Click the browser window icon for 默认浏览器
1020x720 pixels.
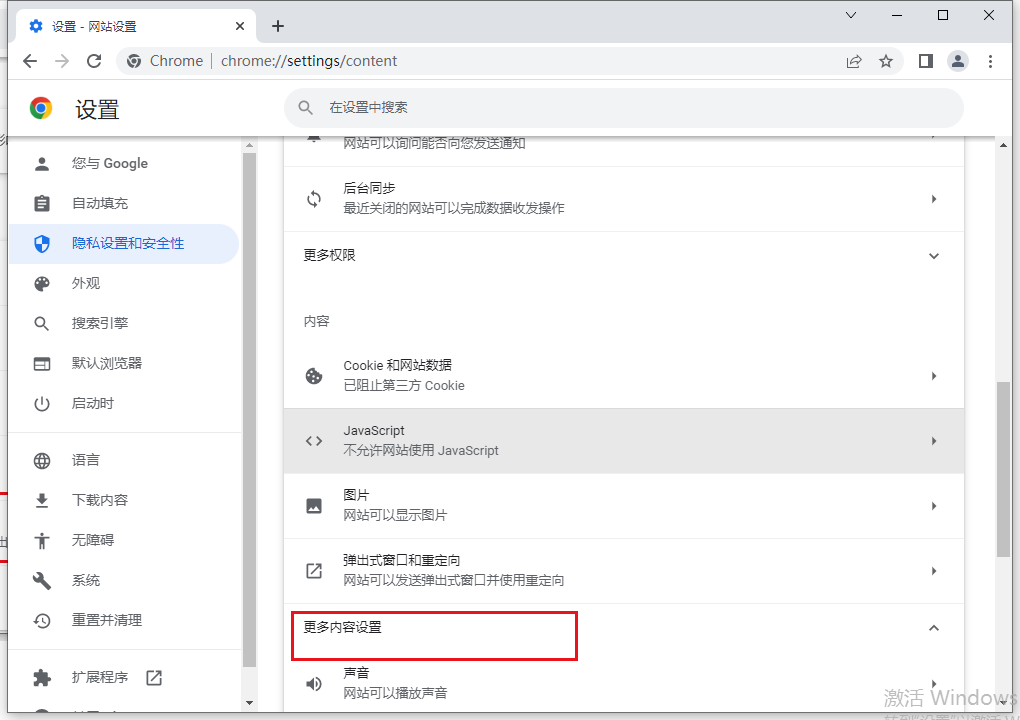(x=42, y=364)
